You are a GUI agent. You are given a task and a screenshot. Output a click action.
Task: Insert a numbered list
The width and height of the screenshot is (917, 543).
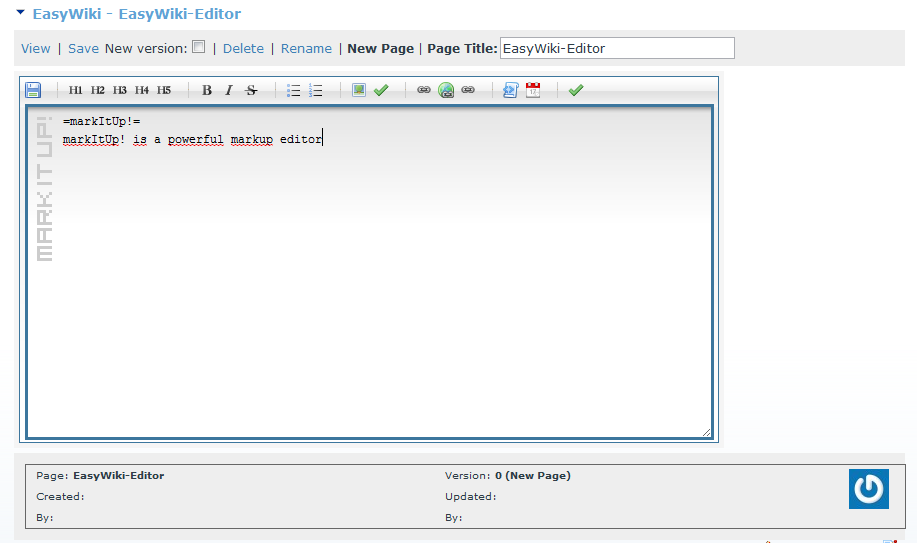click(316, 90)
